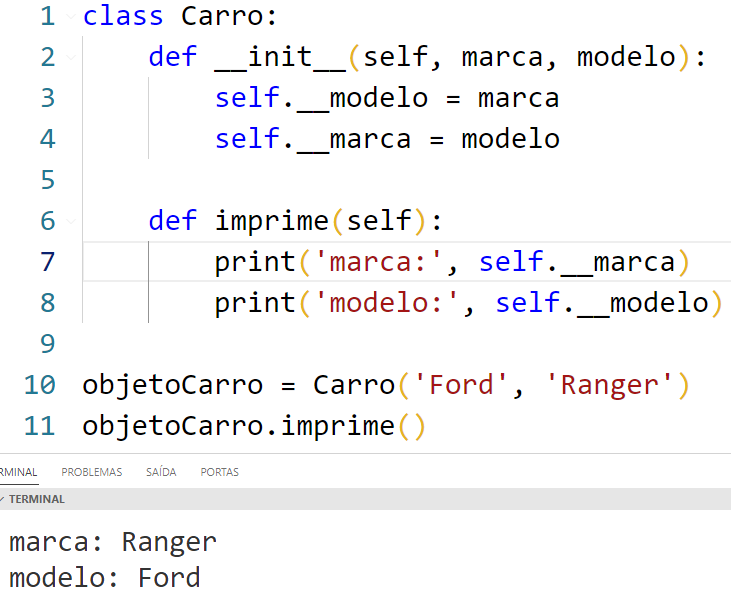This screenshot has width=731, height=593.
Task: Collapse the TERMINAL section header
Action: coord(34,499)
